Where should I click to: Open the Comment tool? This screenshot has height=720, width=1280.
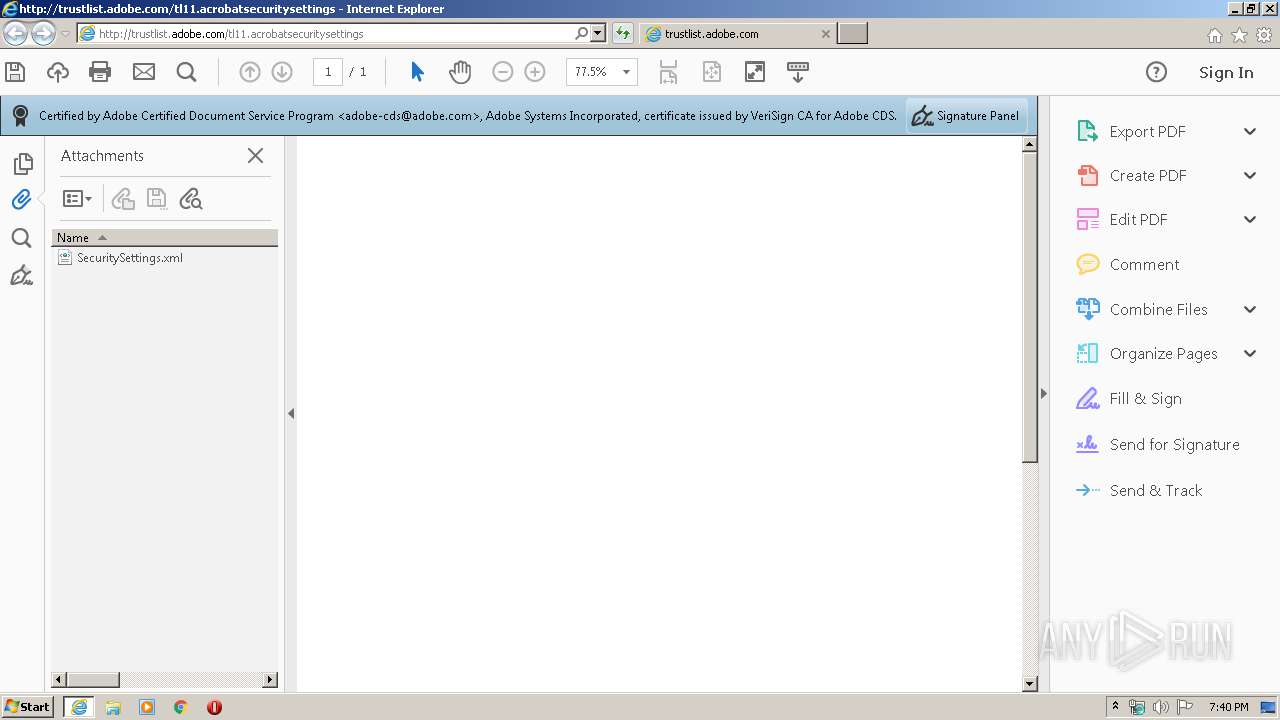pyautogui.click(x=1144, y=264)
